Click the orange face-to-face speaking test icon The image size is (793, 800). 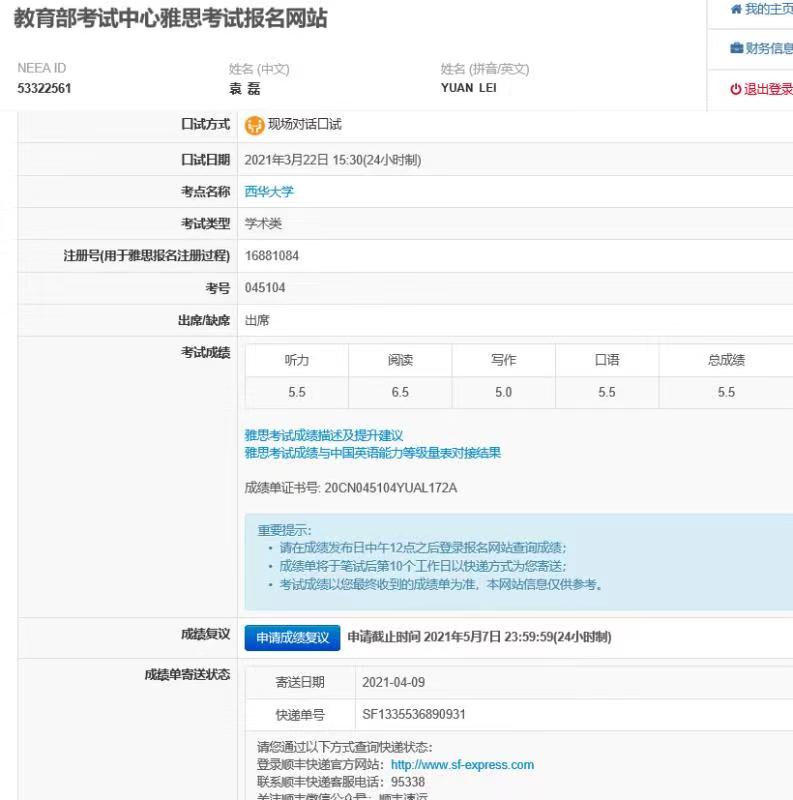coord(254,125)
